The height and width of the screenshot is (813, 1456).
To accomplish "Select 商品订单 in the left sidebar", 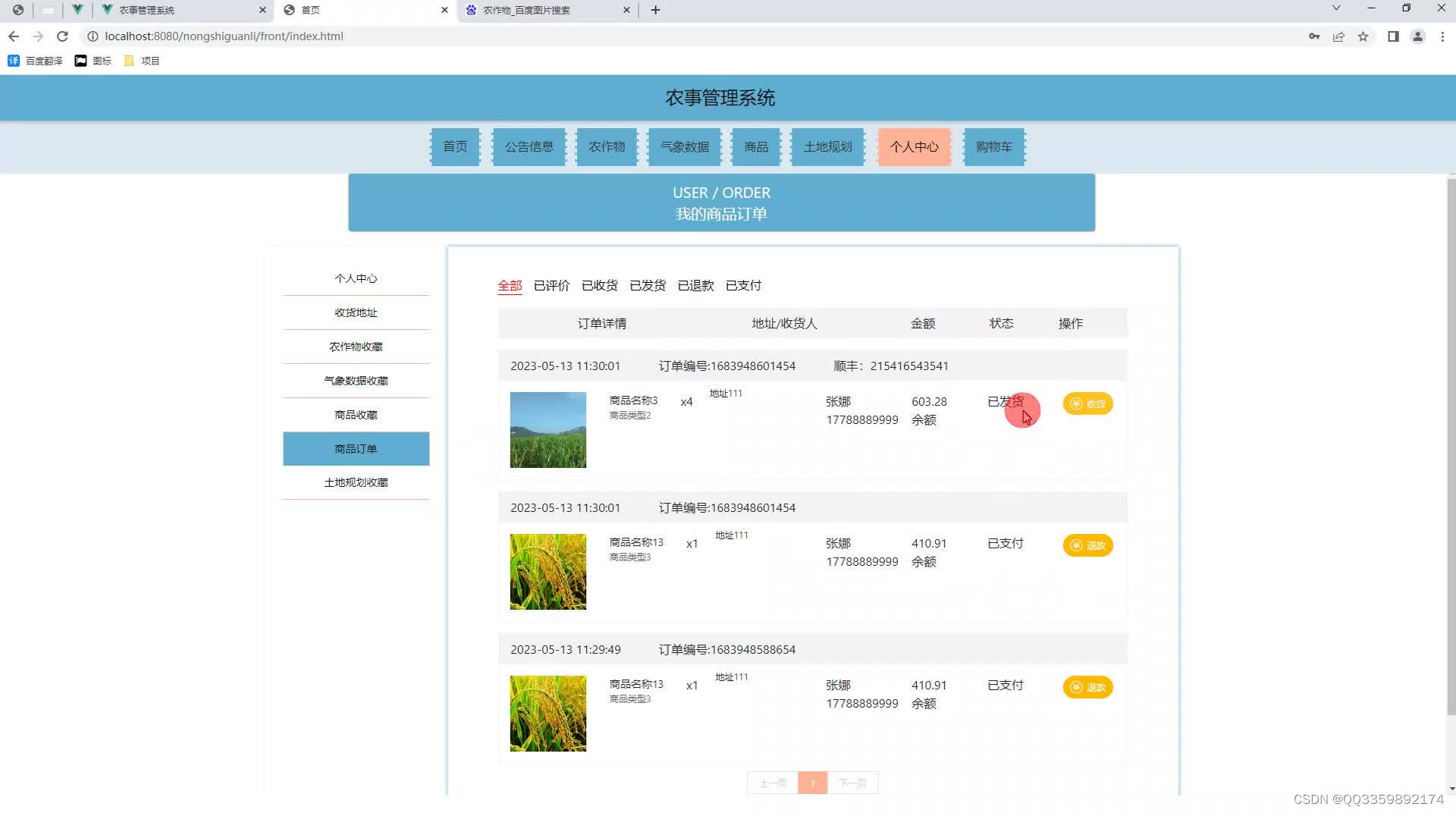I will pos(356,449).
